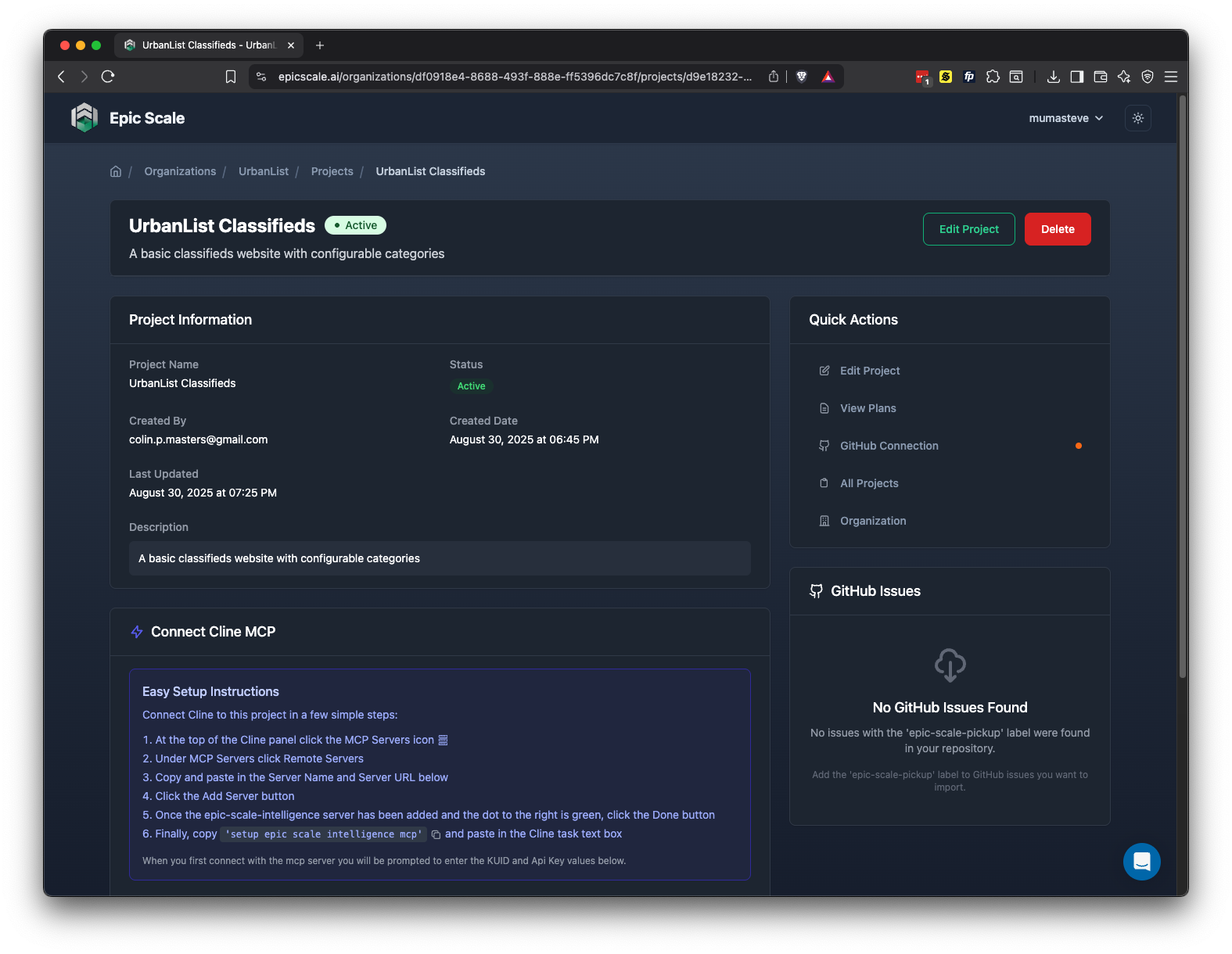This screenshot has height=954, width=1232.
Task: Click the Edit Project pencil icon
Action: coord(824,371)
